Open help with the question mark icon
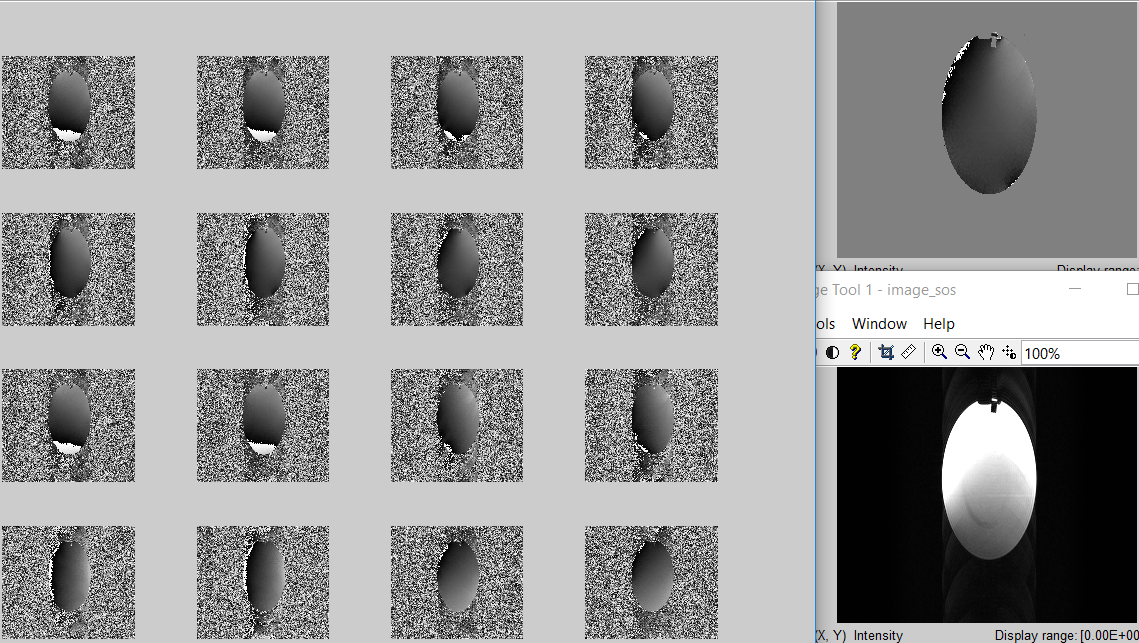1139x643 pixels. pos(855,352)
